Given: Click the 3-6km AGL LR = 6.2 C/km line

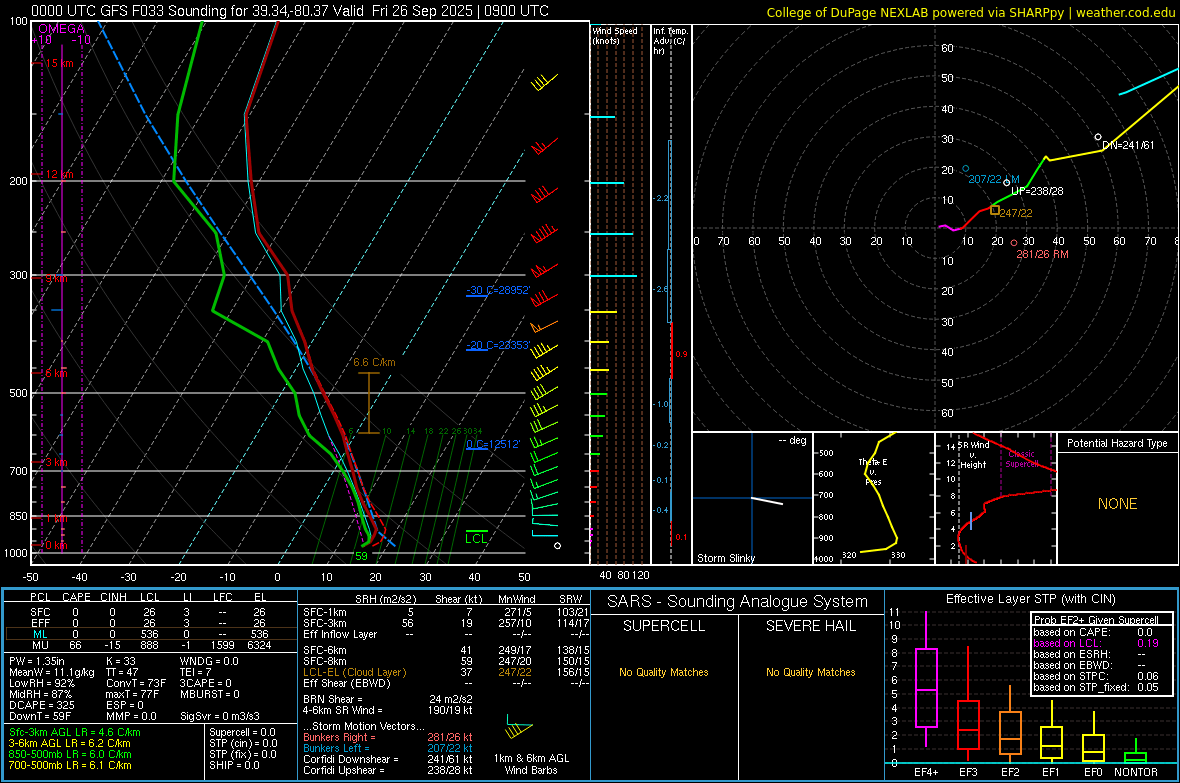Looking at the screenshot, I should pos(69,743).
